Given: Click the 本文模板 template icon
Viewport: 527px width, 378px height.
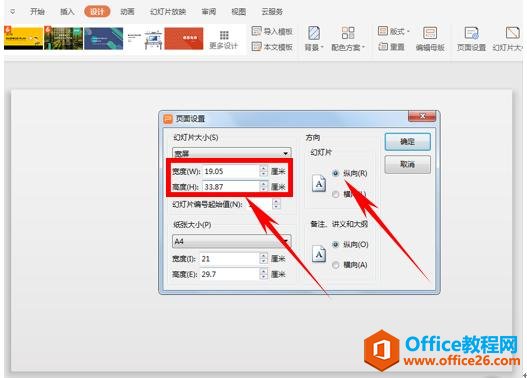Looking at the screenshot, I should pos(257,46).
